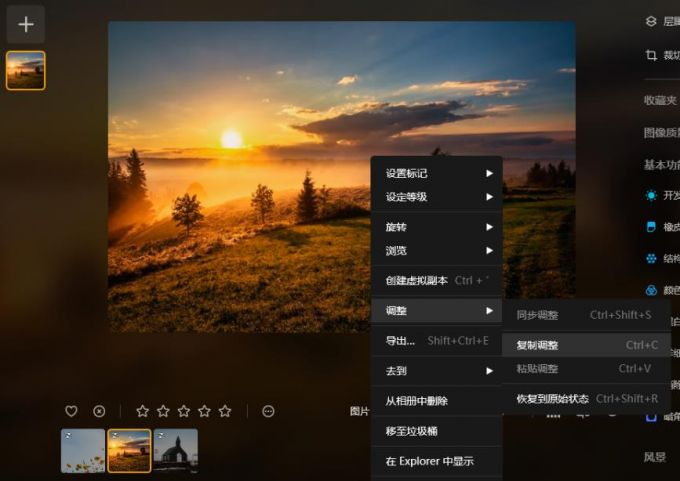Image resolution: width=680 pixels, height=481 pixels.
Task: Rate photo with the first star
Action: (142, 411)
